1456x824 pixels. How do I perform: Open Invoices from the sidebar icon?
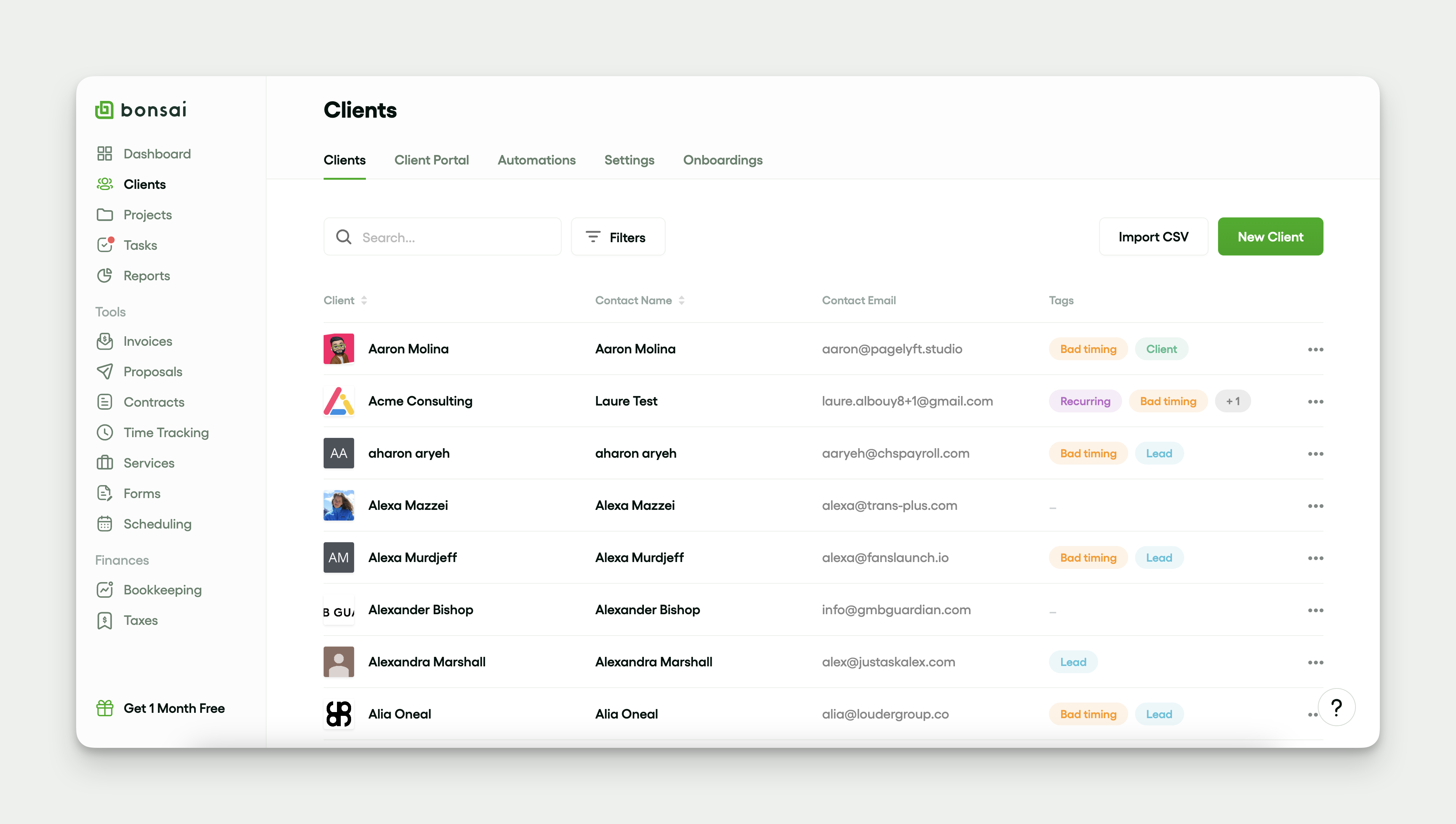point(105,341)
